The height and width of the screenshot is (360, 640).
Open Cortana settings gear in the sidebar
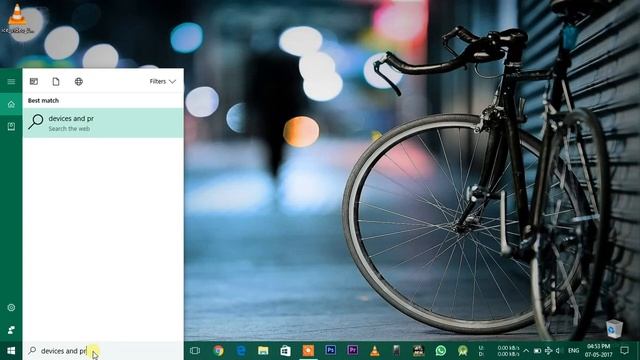click(11, 307)
